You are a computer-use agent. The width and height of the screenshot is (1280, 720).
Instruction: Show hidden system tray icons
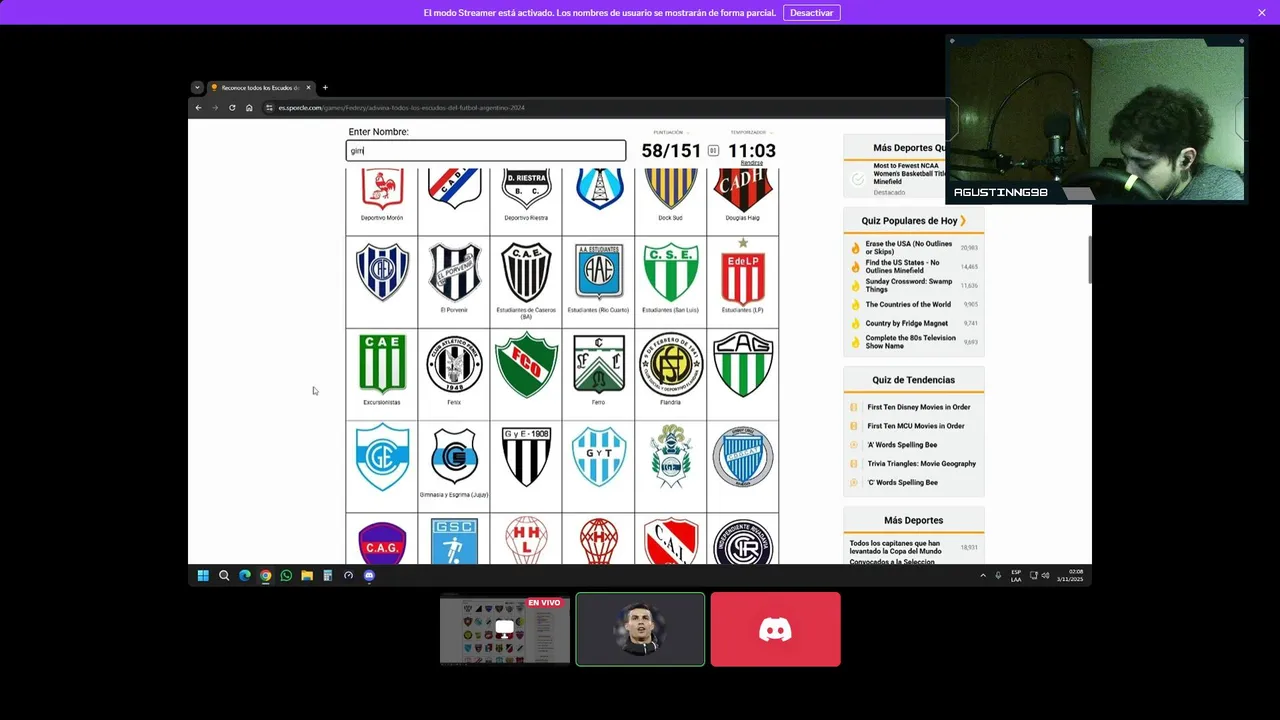point(983,576)
